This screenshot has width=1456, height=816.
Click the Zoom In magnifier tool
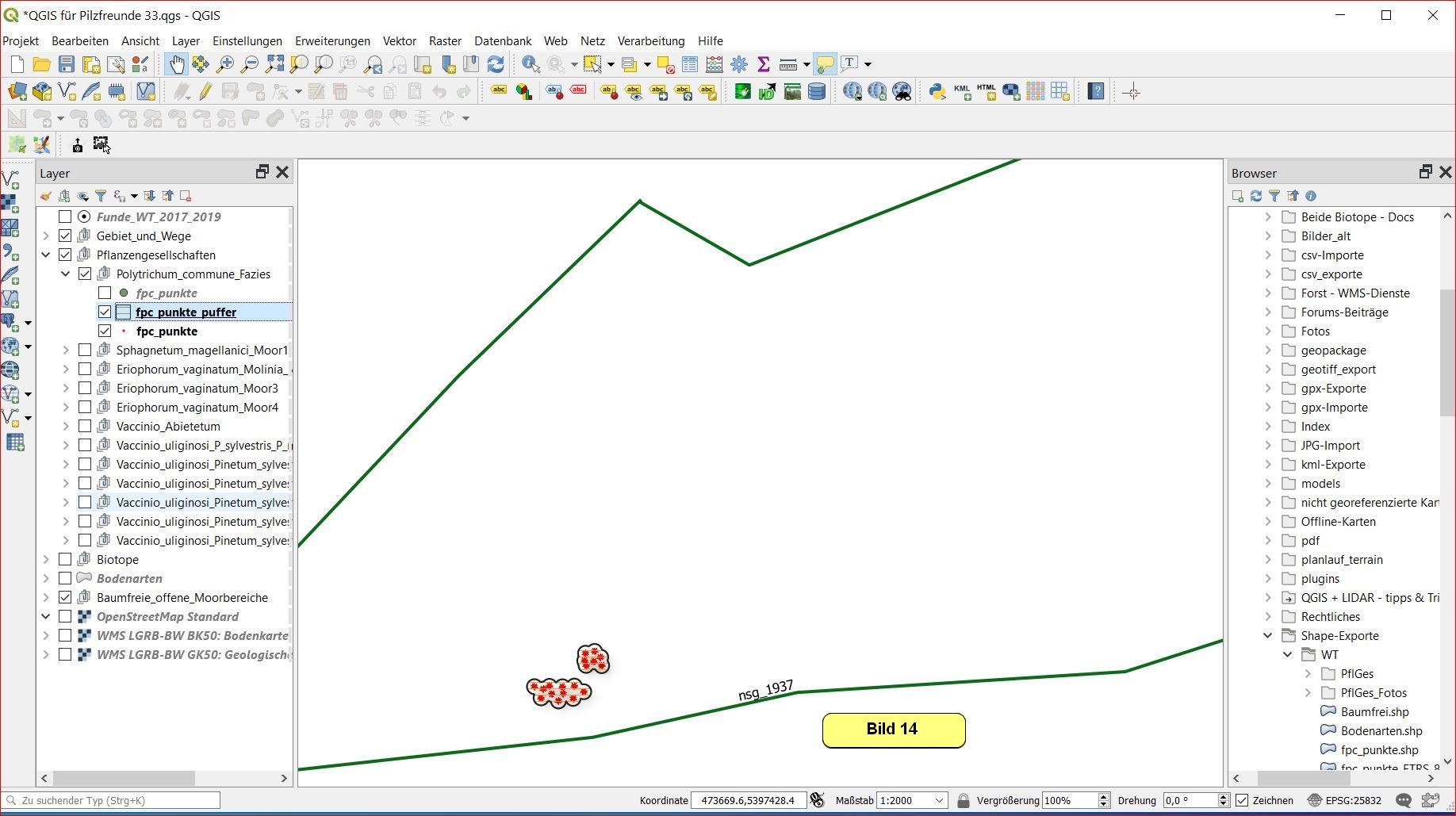(x=225, y=64)
